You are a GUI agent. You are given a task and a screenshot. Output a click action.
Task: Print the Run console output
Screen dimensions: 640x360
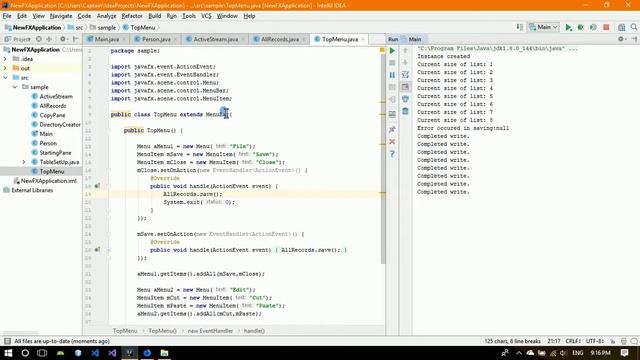pos(405,99)
